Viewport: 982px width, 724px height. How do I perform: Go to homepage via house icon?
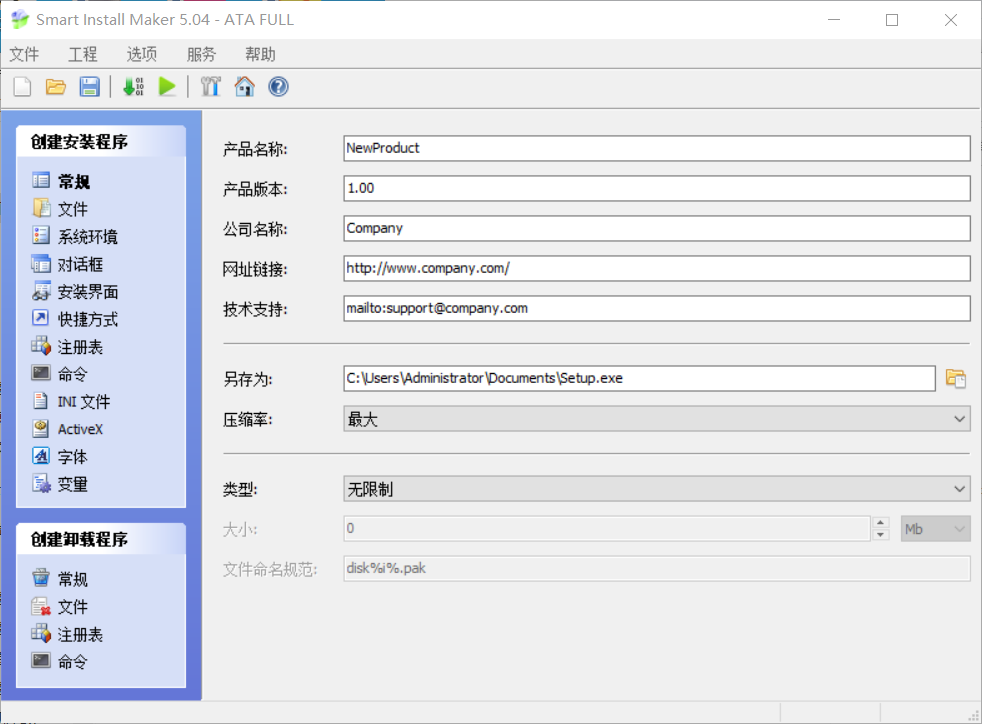(244, 86)
